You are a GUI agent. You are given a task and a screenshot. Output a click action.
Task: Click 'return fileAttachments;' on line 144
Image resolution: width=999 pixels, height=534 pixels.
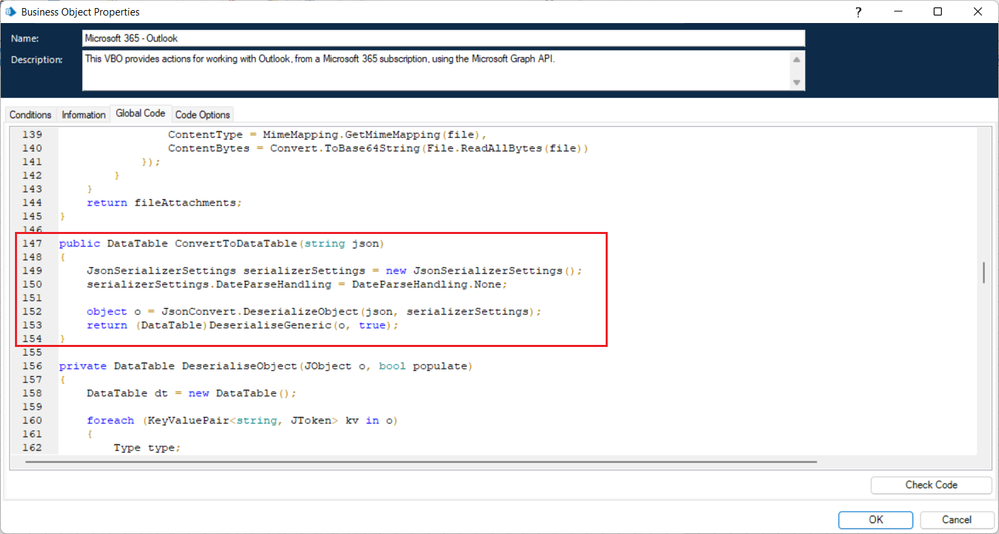click(165, 203)
